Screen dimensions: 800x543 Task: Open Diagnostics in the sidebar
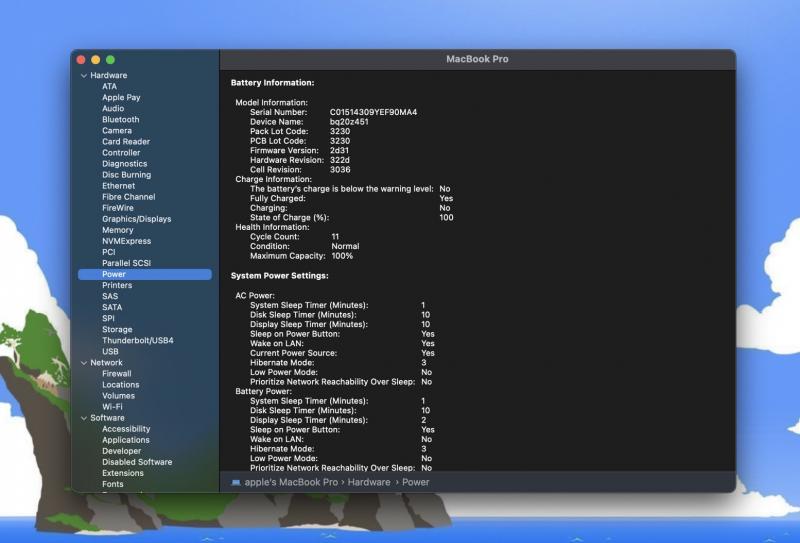[x=124, y=164]
